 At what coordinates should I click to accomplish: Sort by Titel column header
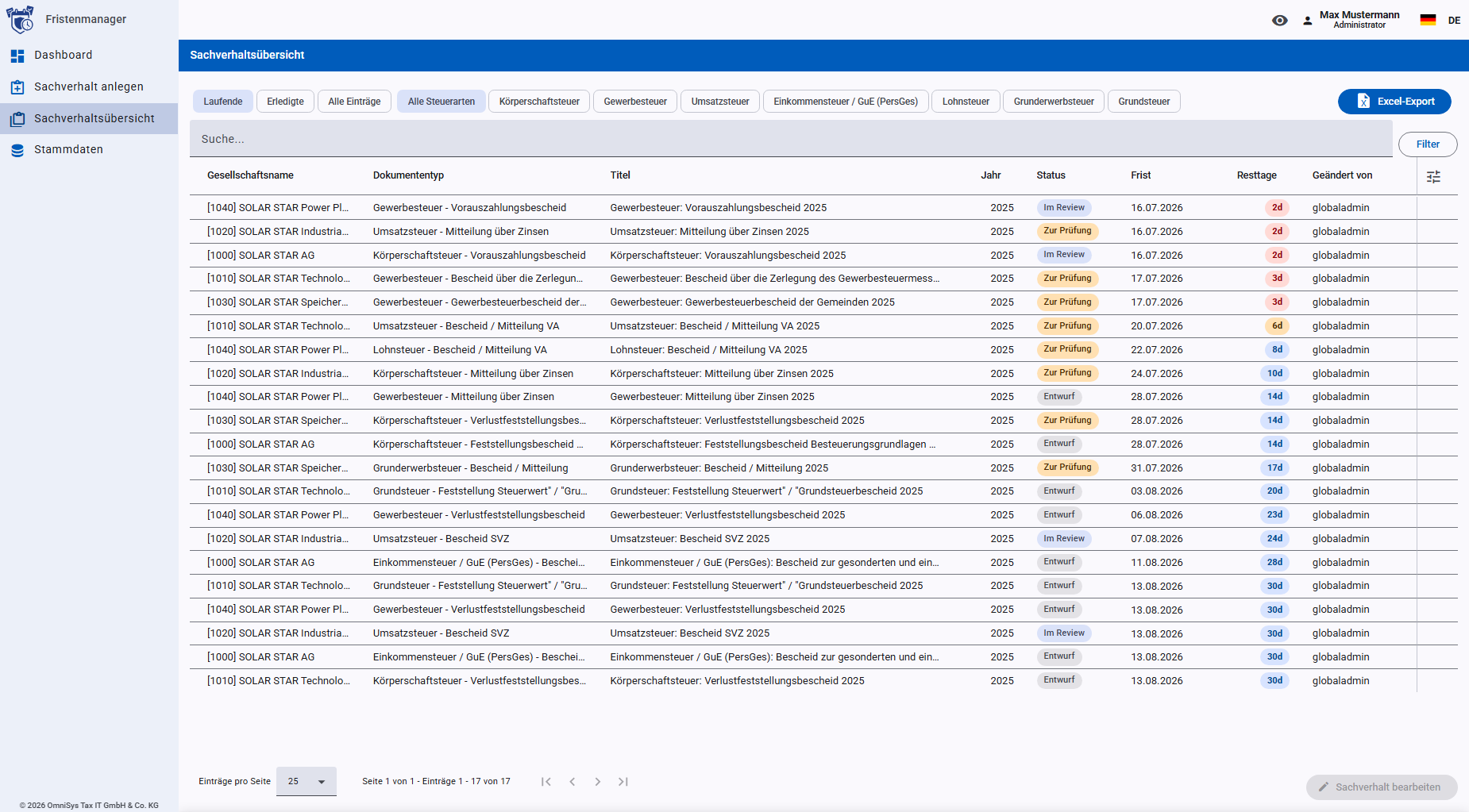coord(620,175)
